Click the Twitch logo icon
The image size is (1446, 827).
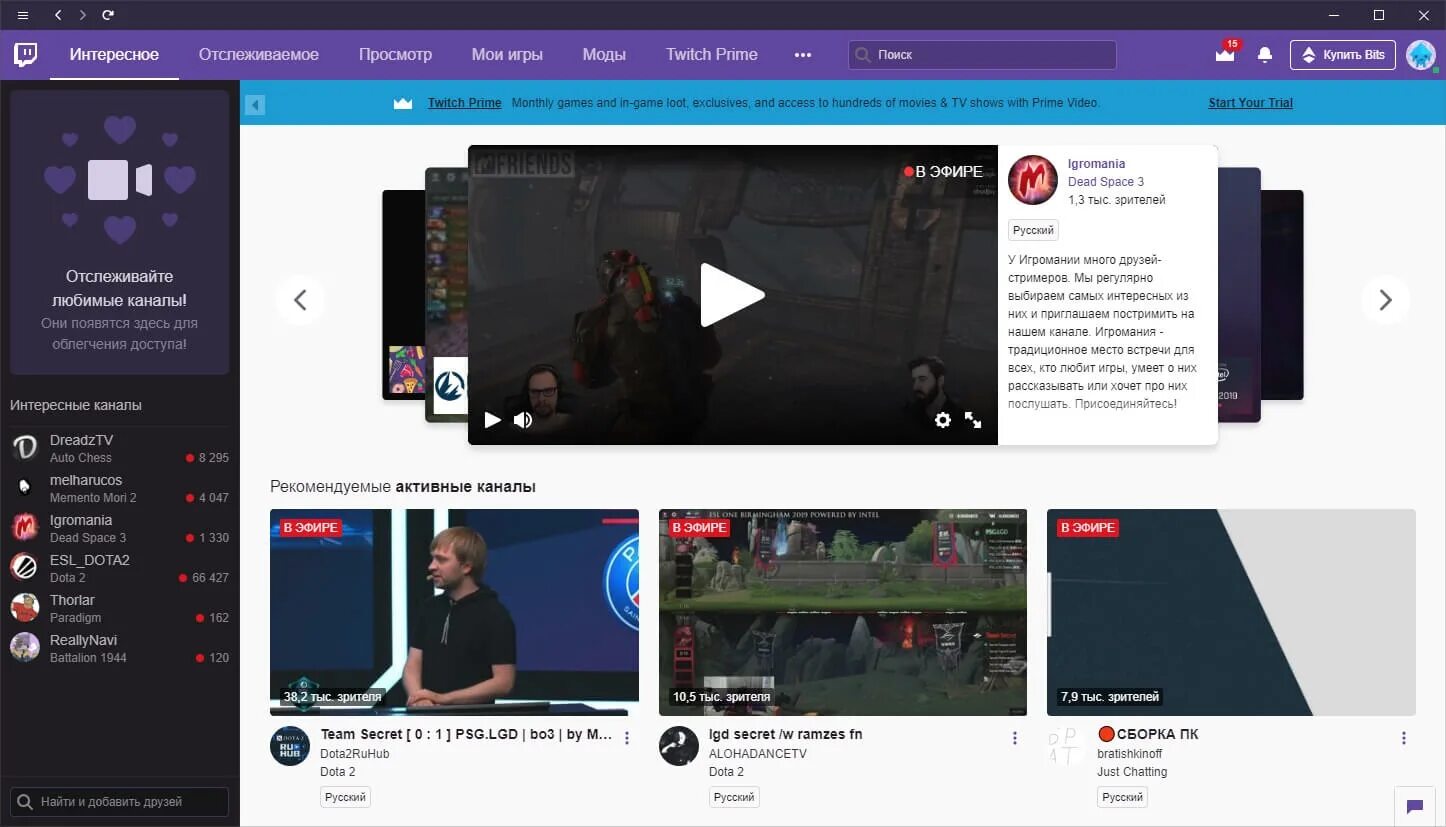tap(26, 54)
